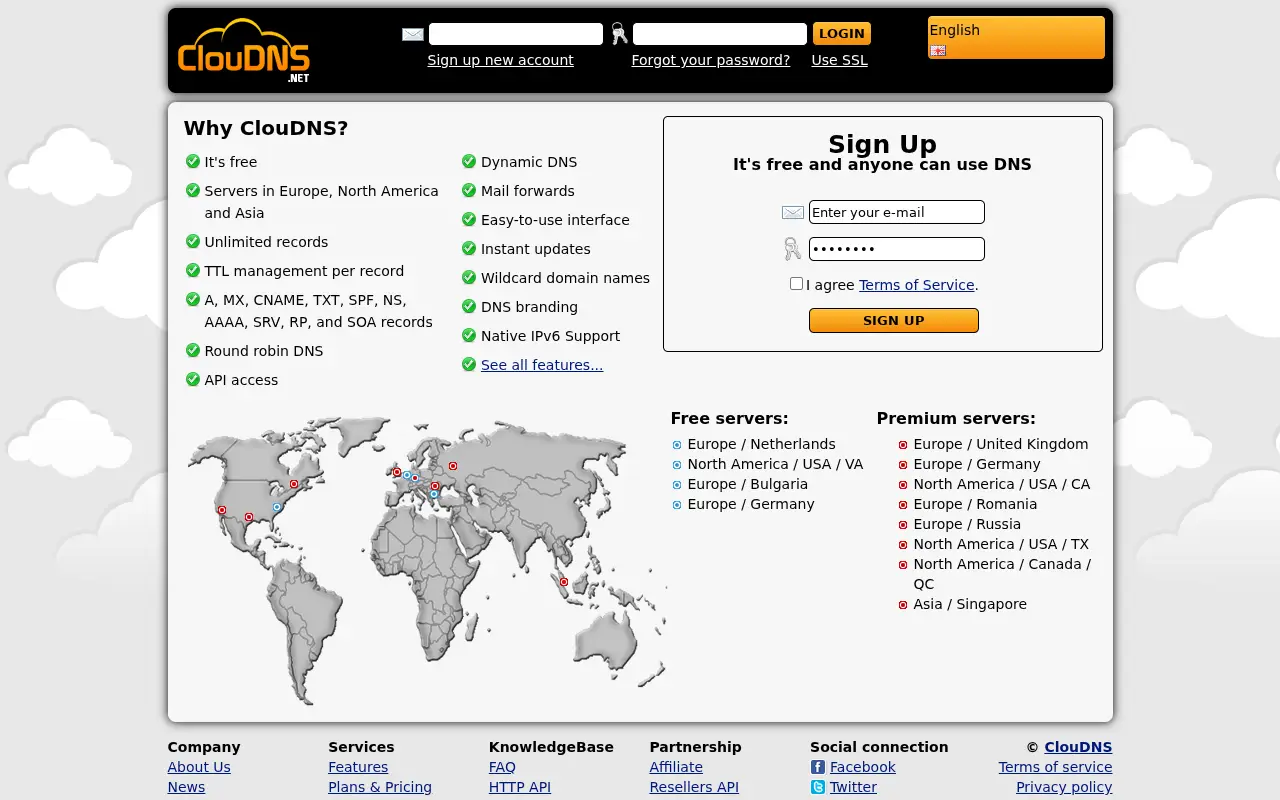Click the green check icon next to It's free

[193, 161]
